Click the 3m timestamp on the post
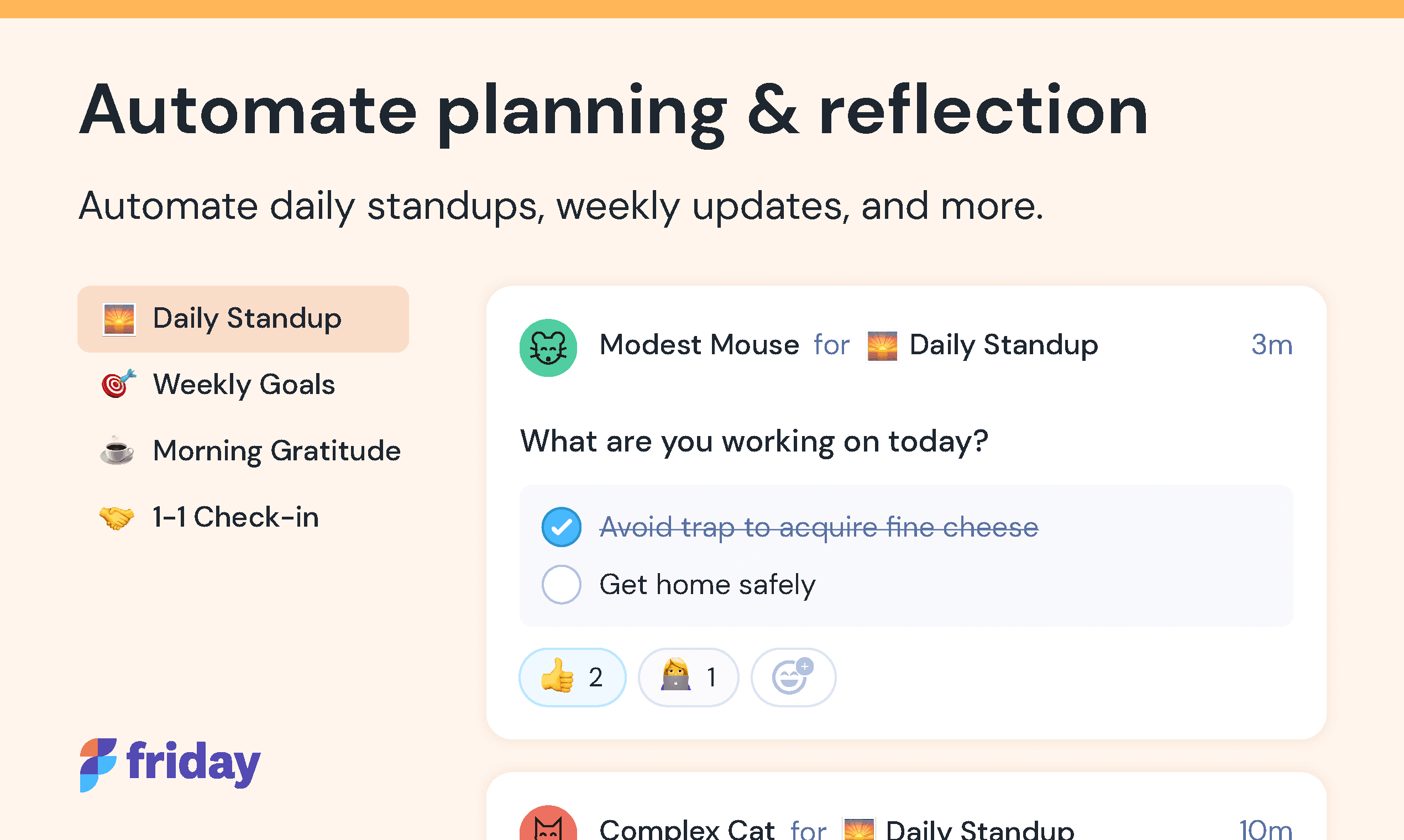Screen dimensions: 1404x840 point(1271,345)
